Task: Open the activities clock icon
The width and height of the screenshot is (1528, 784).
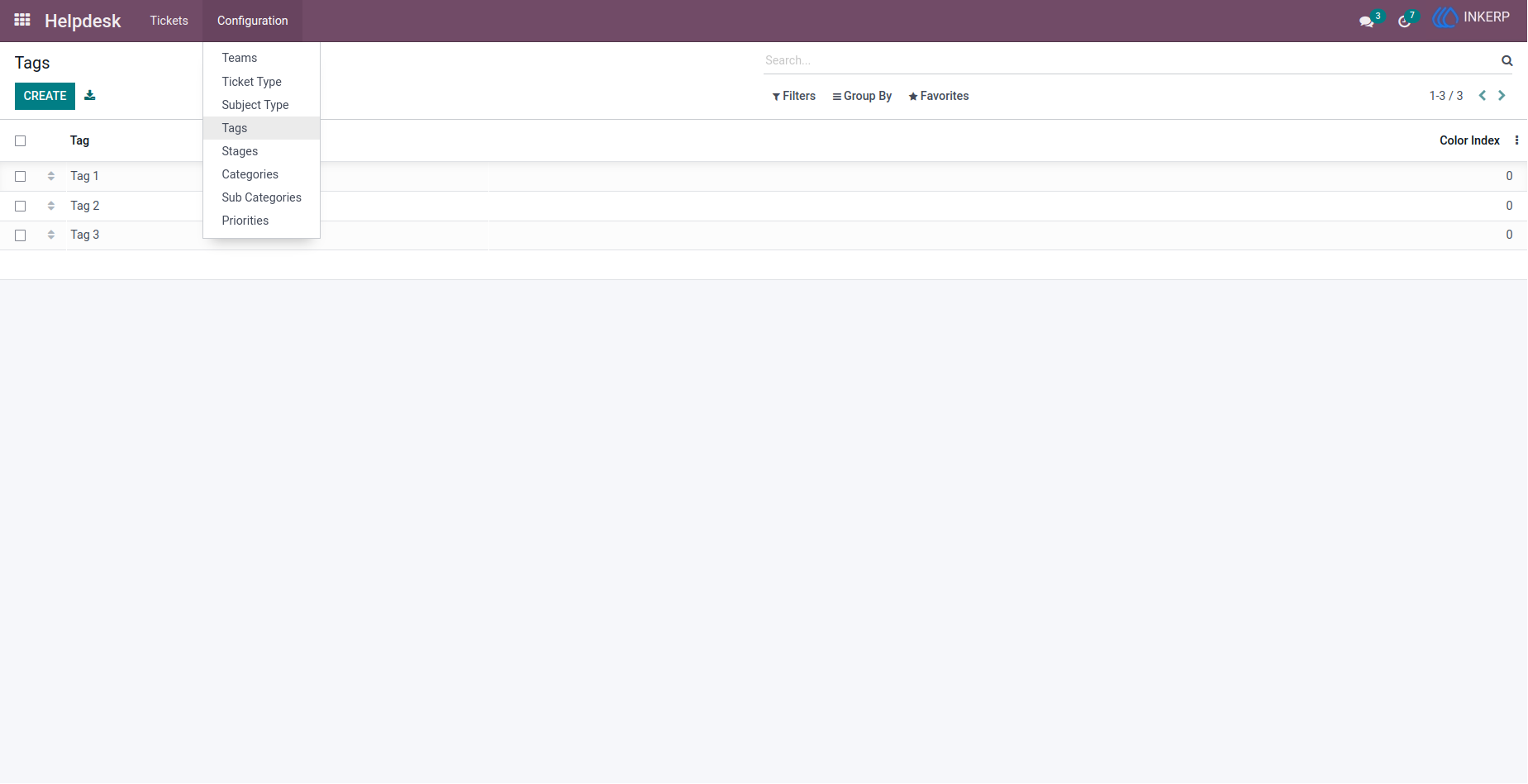Action: (x=1404, y=21)
